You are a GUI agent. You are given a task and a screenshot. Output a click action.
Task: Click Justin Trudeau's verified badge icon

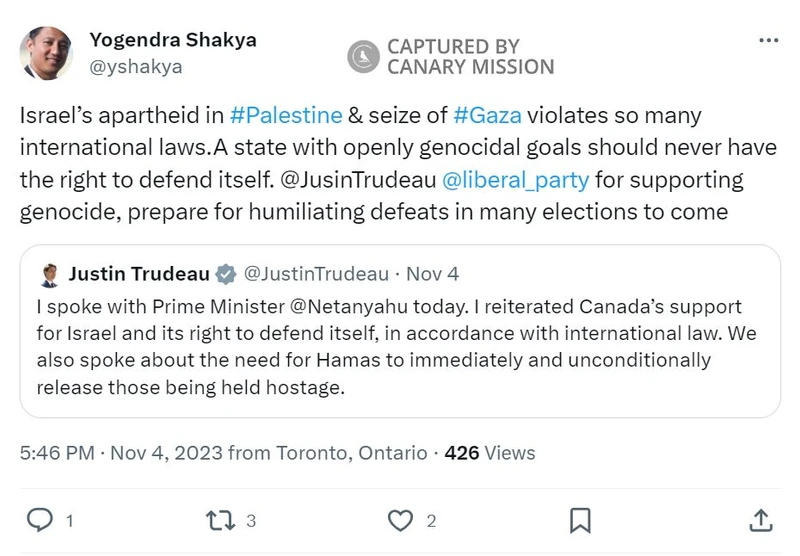(x=227, y=274)
